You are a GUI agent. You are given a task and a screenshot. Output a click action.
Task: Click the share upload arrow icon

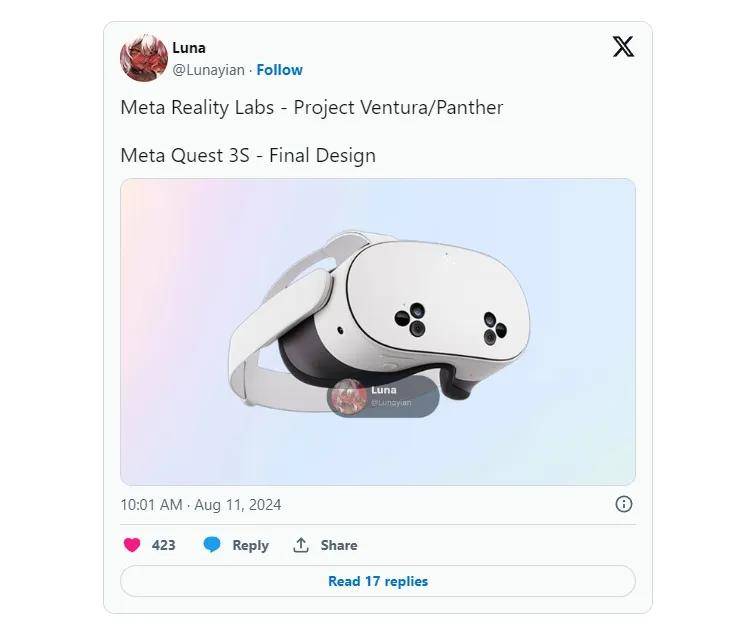301,545
